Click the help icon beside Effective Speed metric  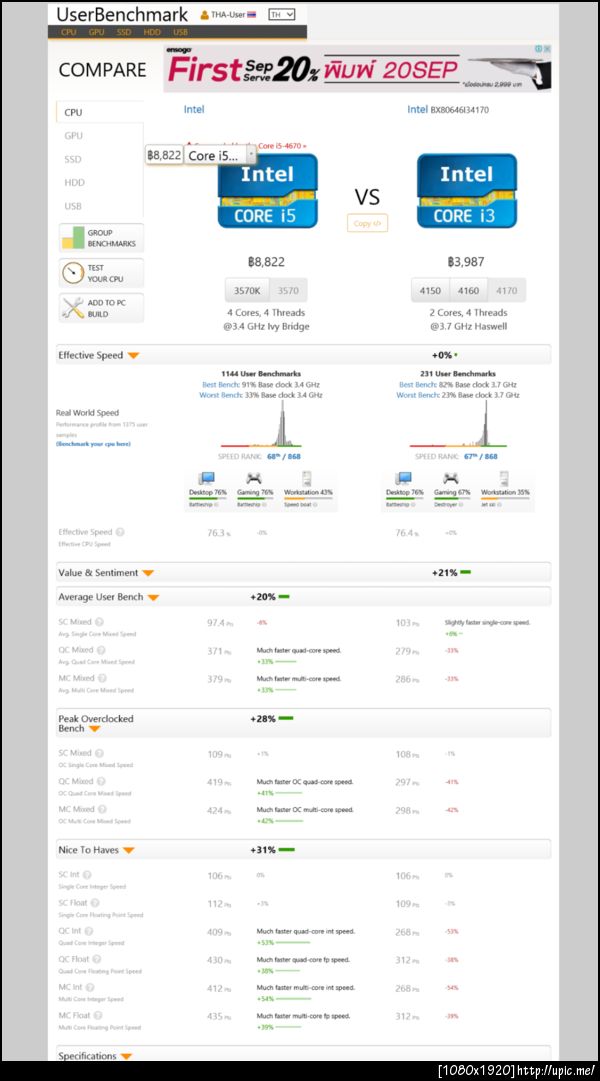(120, 532)
